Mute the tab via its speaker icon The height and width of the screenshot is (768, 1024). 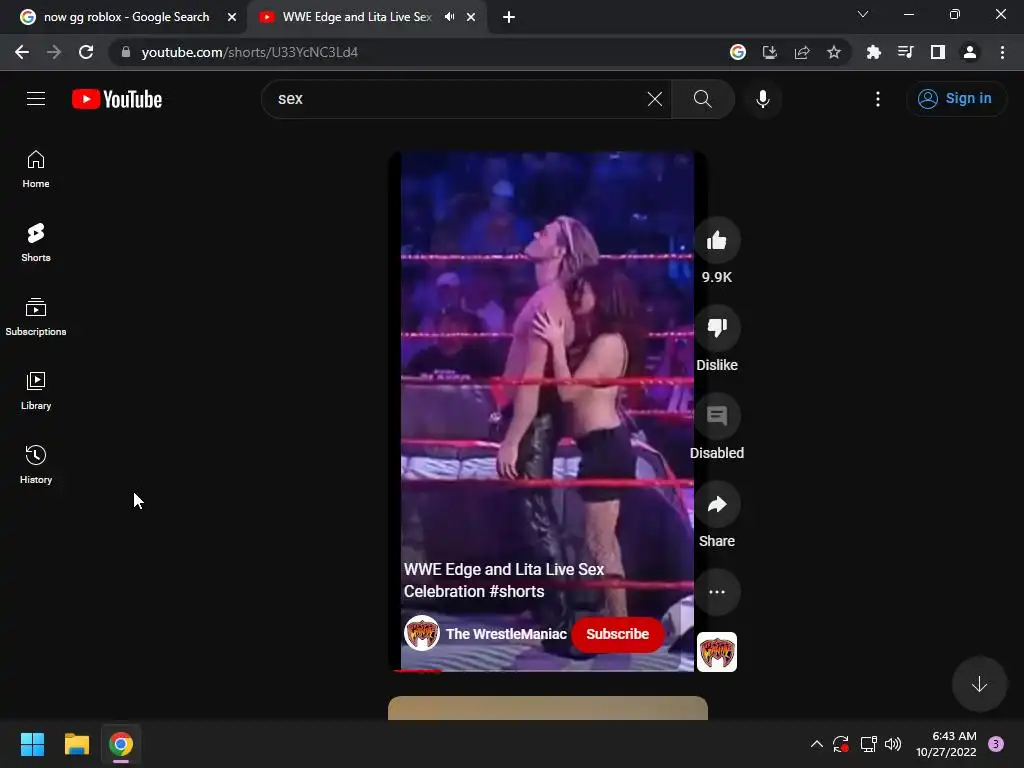(450, 17)
